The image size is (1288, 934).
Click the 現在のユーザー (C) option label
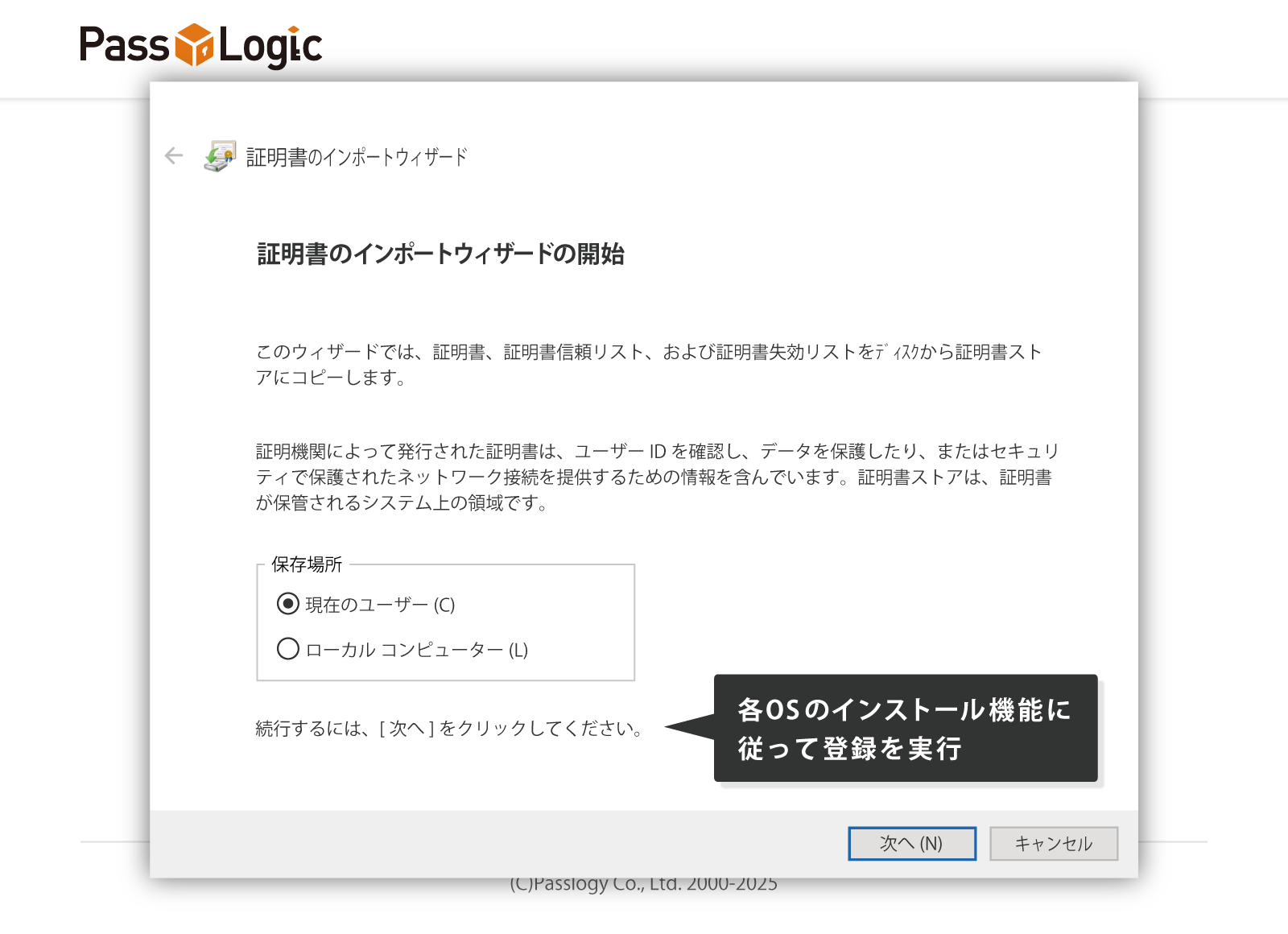click(380, 605)
